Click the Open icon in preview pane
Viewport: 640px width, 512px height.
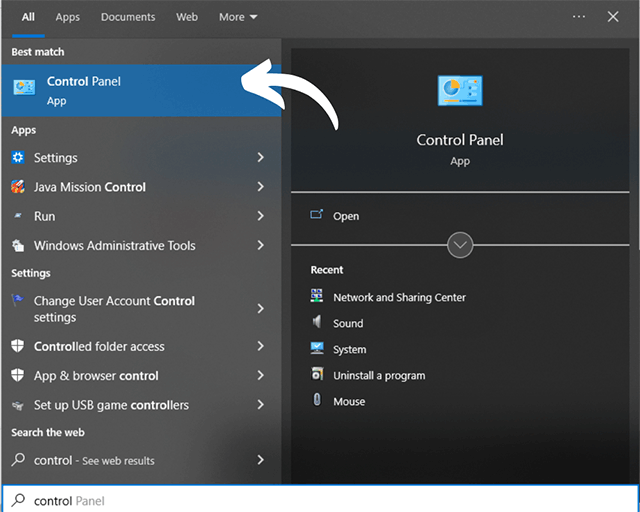click(x=316, y=214)
